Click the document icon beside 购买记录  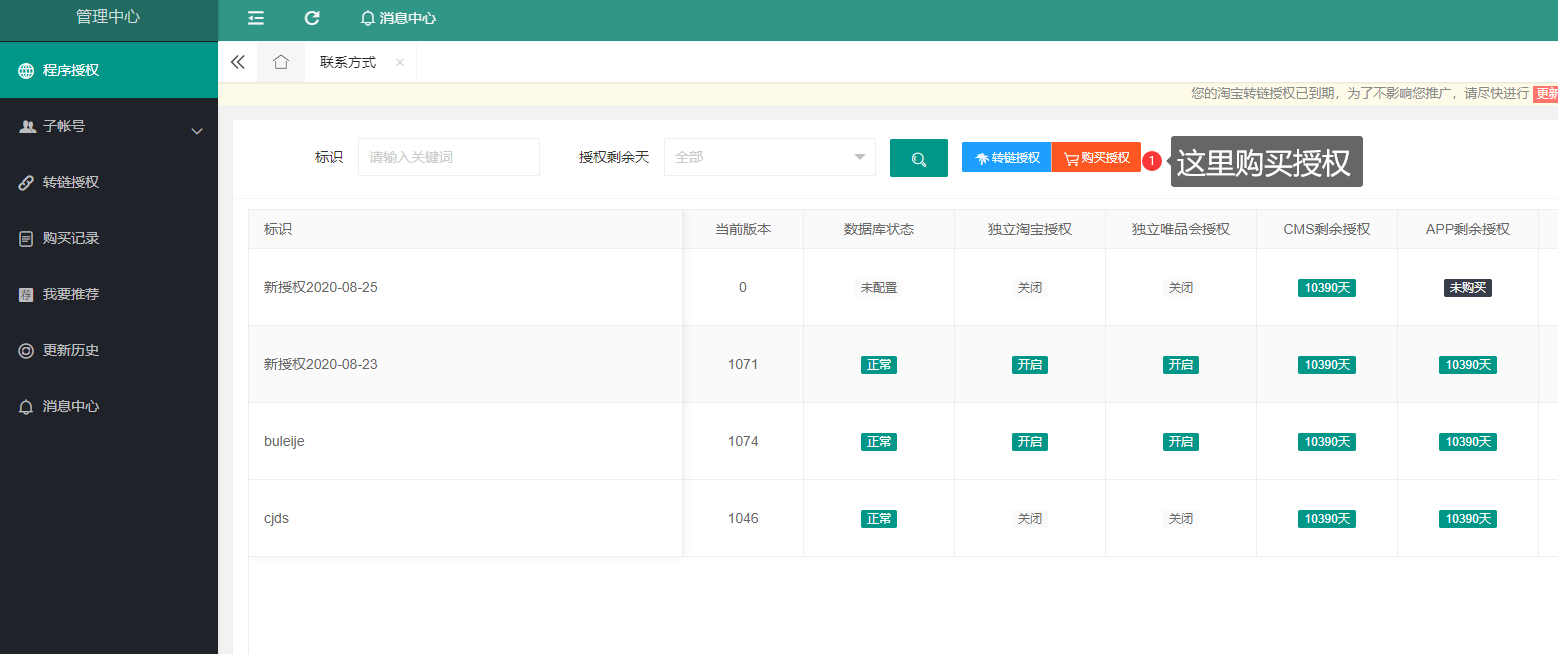pos(26,239)
